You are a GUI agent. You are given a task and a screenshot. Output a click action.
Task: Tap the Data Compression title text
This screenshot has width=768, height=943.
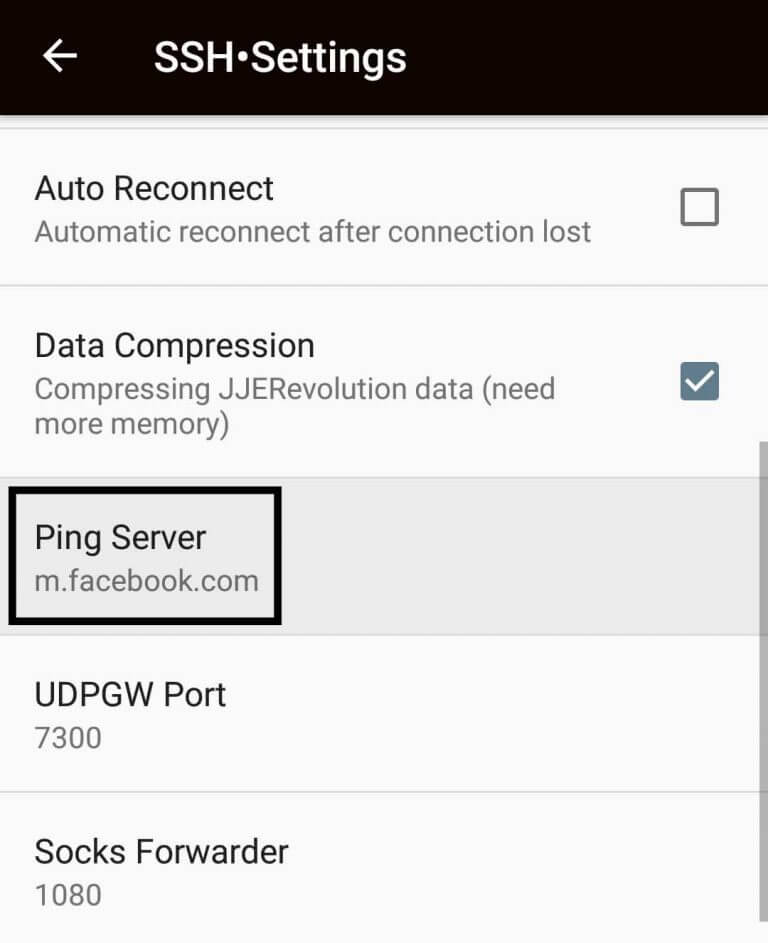click(174, 346)
